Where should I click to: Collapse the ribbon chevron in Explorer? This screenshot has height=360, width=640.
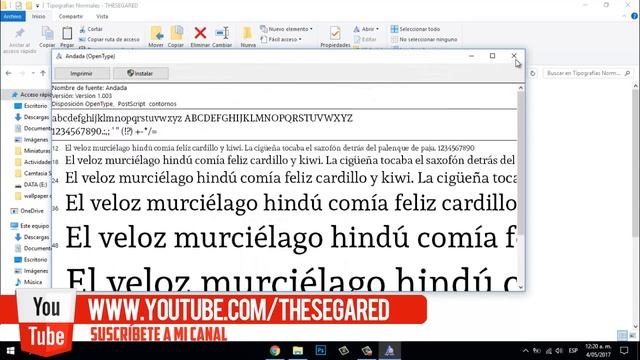624,16
